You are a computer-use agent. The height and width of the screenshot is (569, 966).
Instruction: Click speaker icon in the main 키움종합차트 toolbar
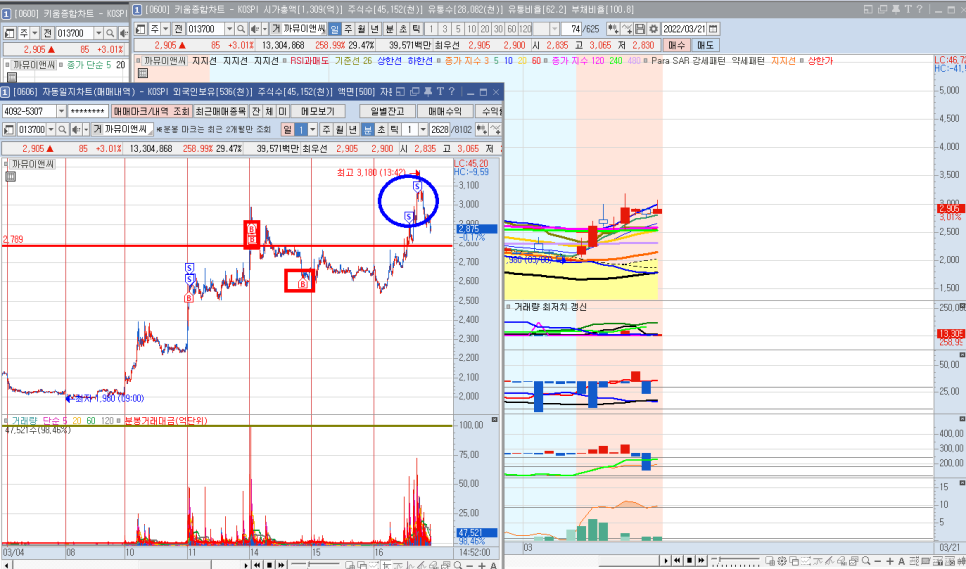(254, 29)
